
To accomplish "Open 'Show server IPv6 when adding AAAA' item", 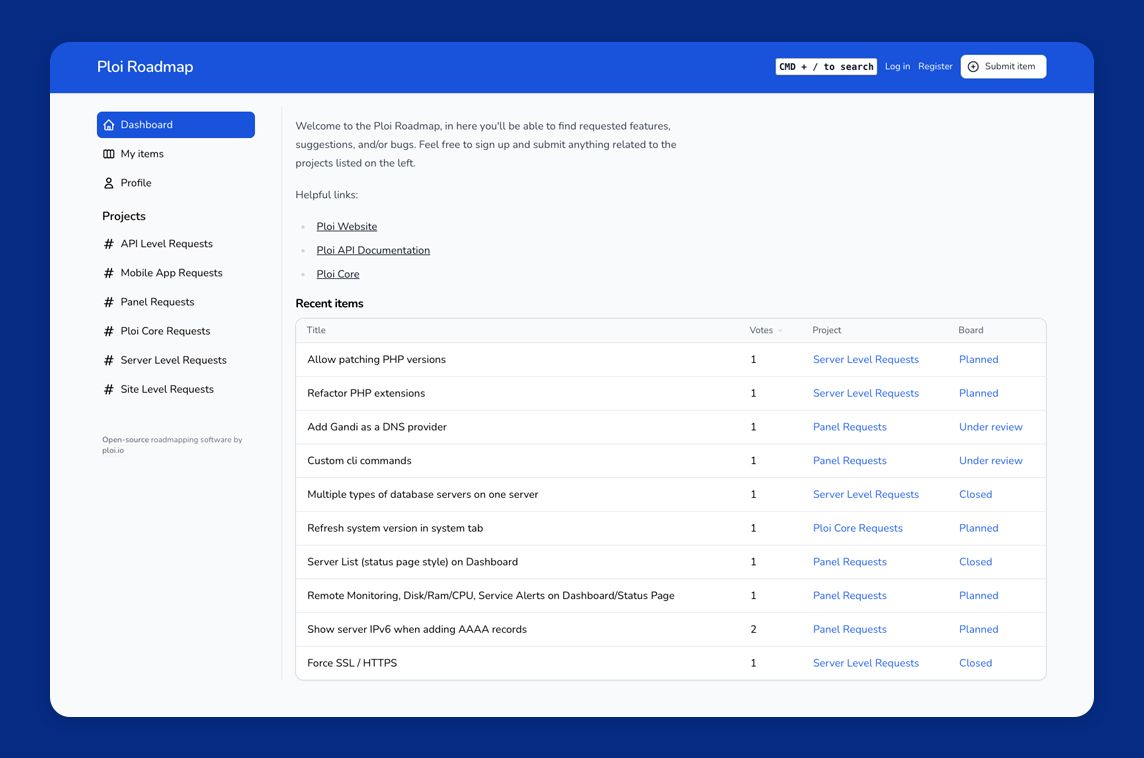I will point(417,630).
